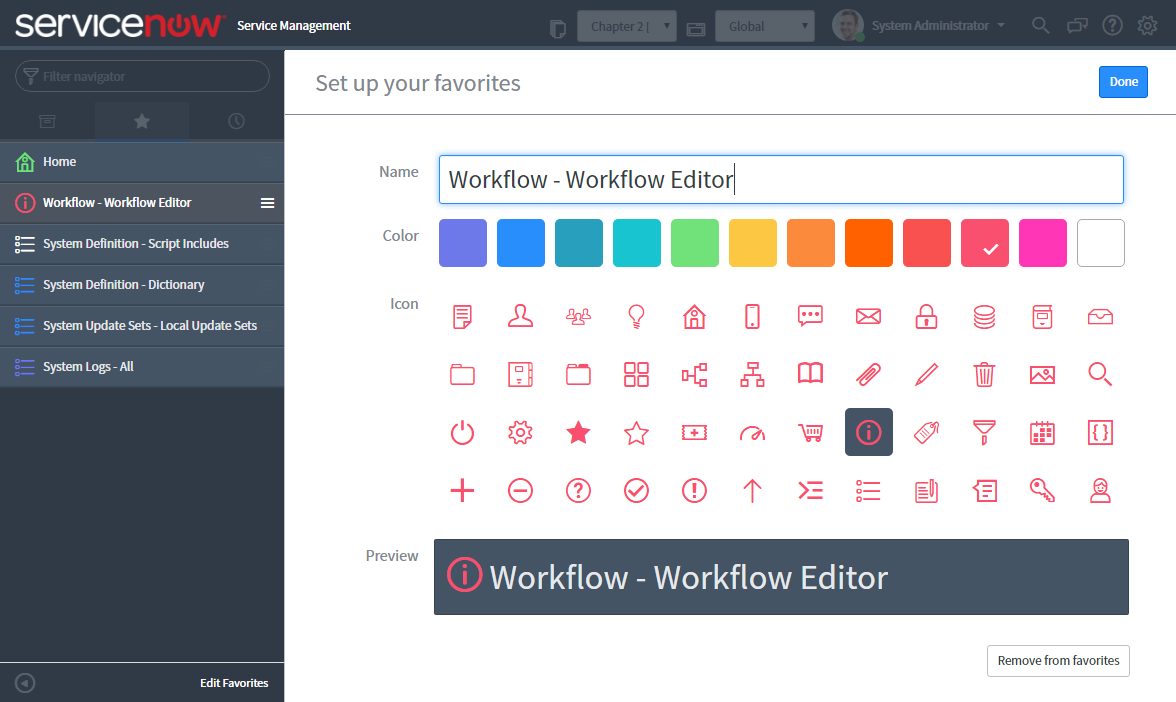Image resolution: width=1176 pixels, height=702 pixels.
Task: Choose the pencil icon
Action: click(926, 374)
